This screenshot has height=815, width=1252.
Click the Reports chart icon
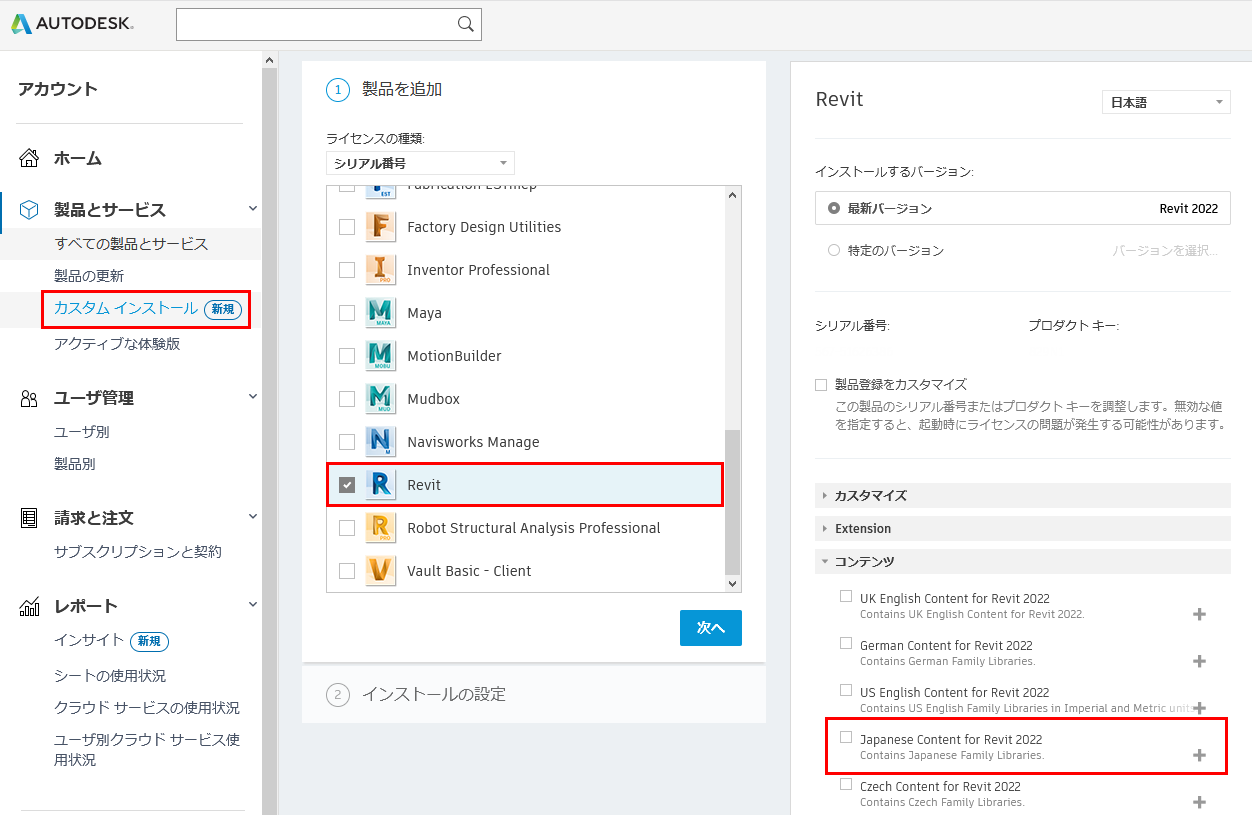click(x=30, y=606)
